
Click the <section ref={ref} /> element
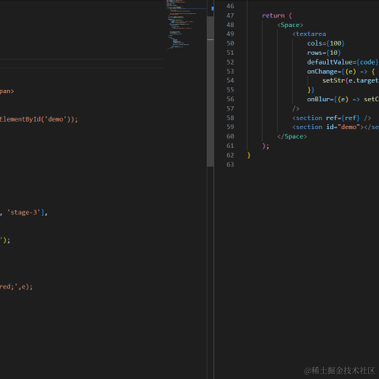point(332,118)
